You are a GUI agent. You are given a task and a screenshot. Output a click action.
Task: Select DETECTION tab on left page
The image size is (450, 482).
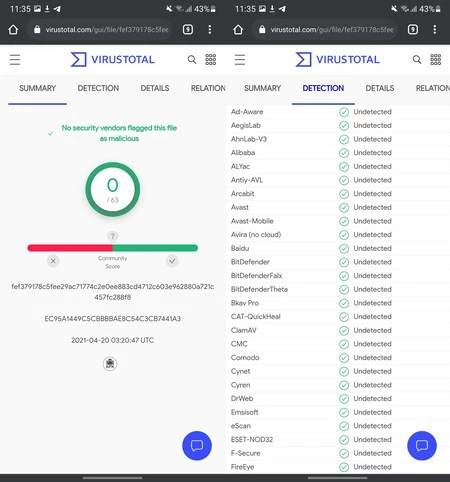(x=98, y=88)
